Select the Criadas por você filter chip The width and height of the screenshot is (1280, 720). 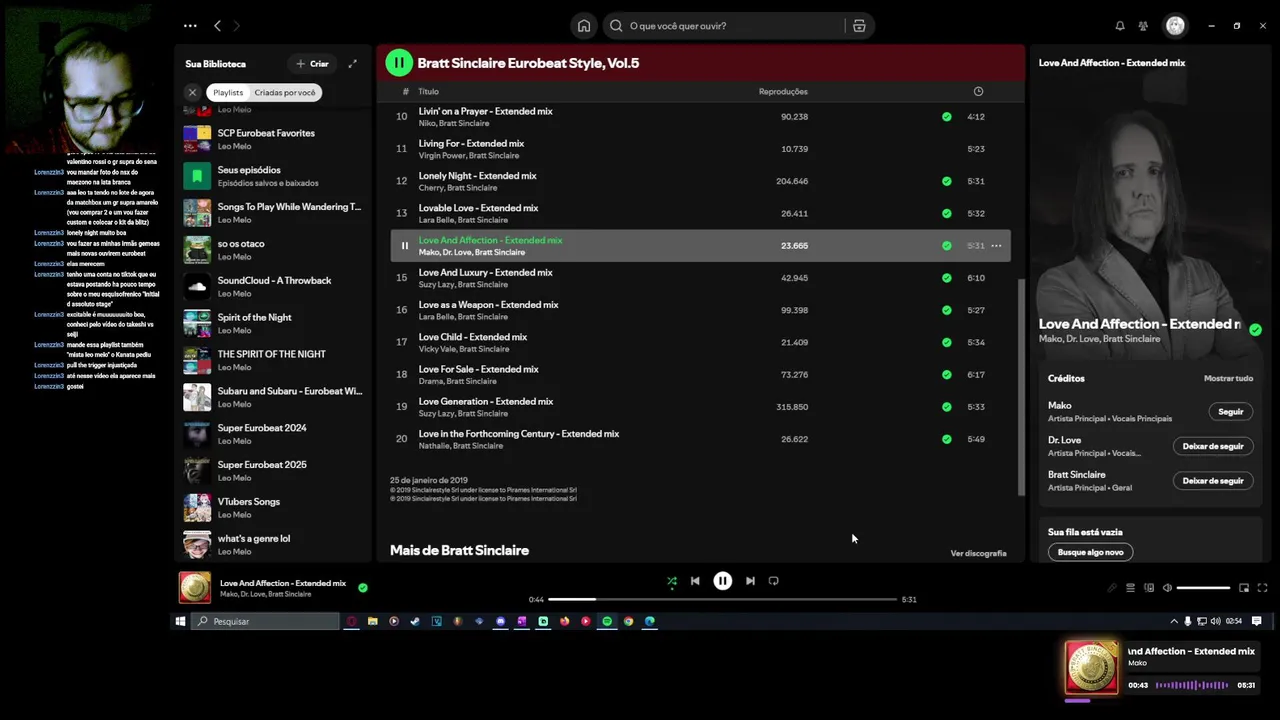[285, 92]
